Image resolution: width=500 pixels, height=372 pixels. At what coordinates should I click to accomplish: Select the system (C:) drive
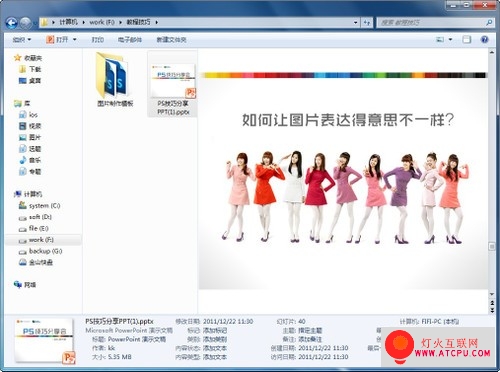[40, 206]
